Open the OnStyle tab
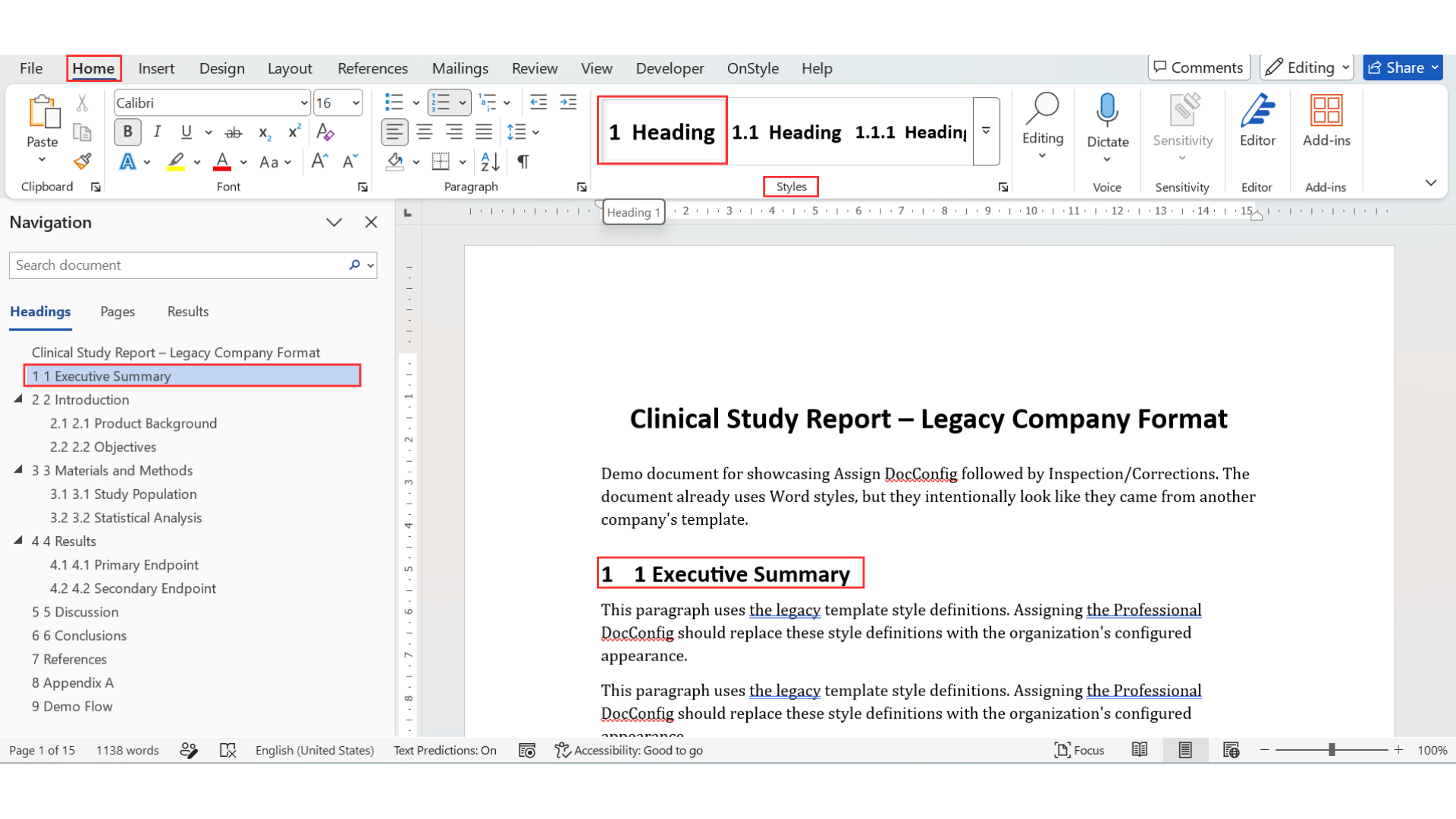 click(752, 68)
